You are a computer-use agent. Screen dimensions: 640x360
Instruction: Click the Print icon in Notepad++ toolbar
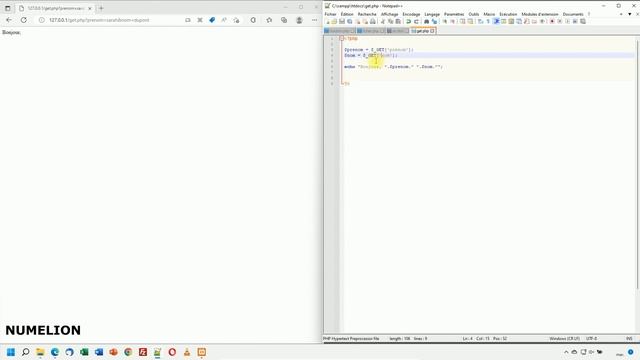click(373, 21)
